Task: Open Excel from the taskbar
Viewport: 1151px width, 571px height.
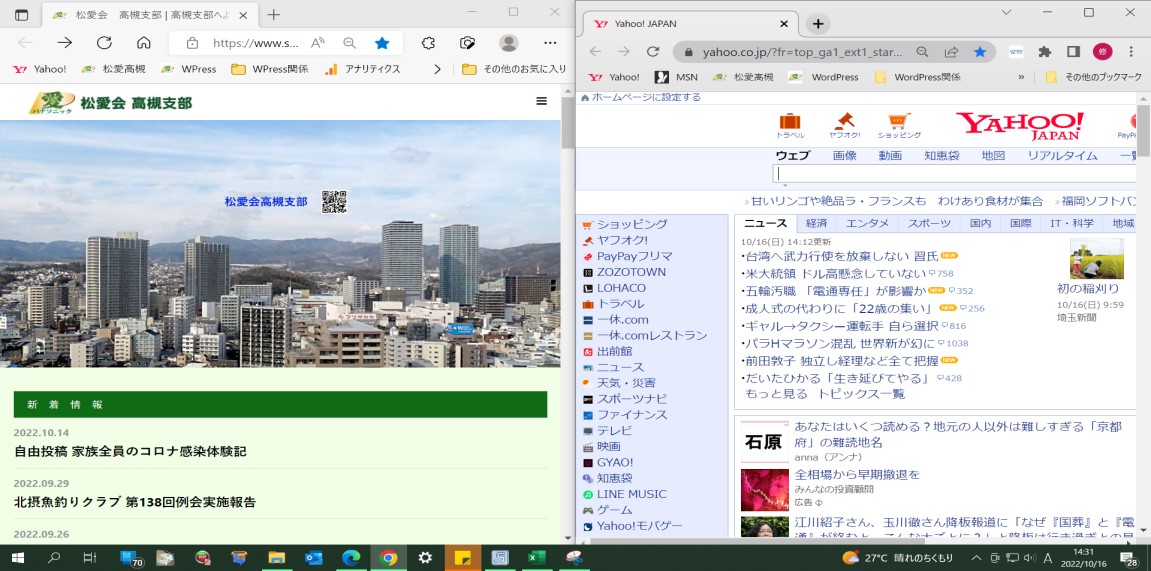Action: pyautogui.click(x=536, y=558)
